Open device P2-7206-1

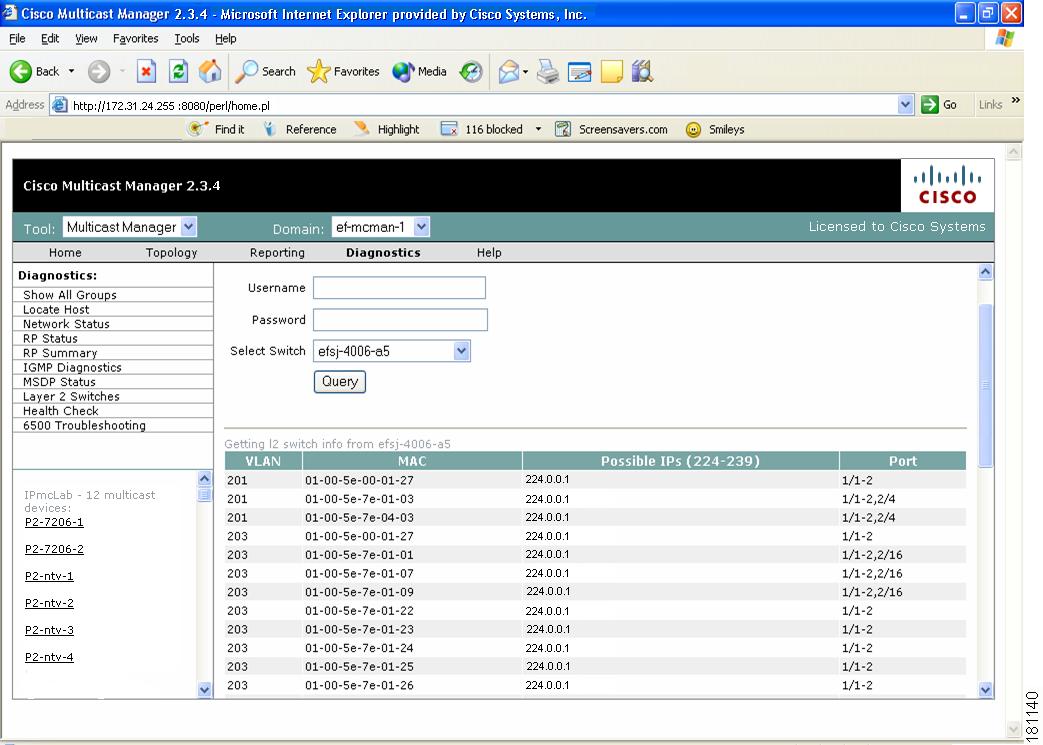(x=55, y=522)
